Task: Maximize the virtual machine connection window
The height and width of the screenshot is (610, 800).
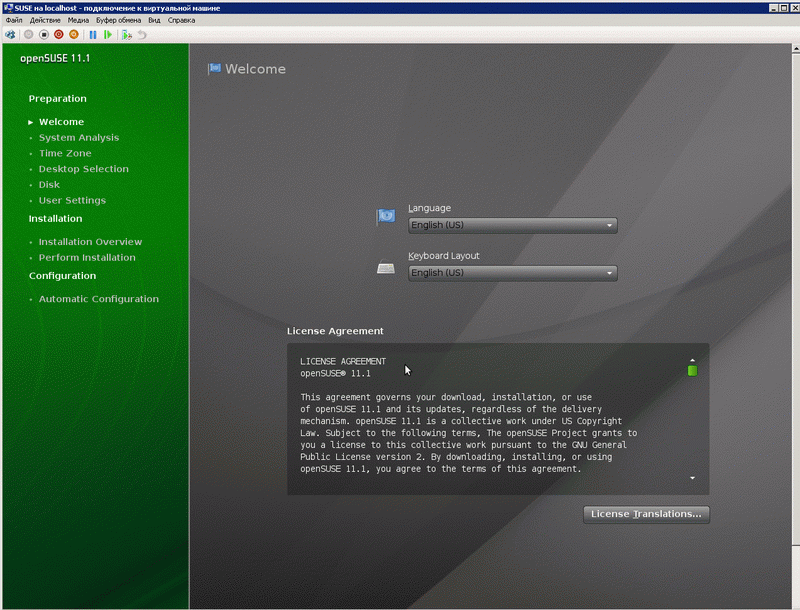Action: pos(784,8)
